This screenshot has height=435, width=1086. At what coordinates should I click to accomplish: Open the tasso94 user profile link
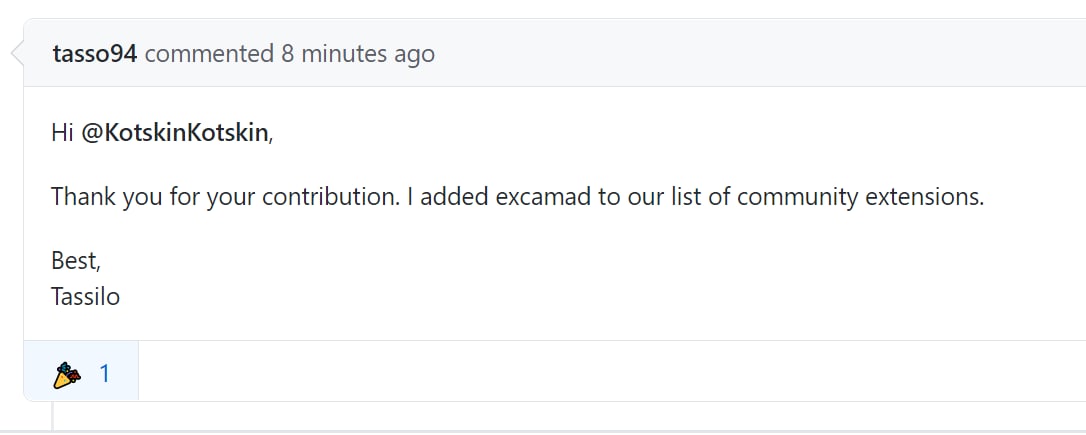point(95,53)
